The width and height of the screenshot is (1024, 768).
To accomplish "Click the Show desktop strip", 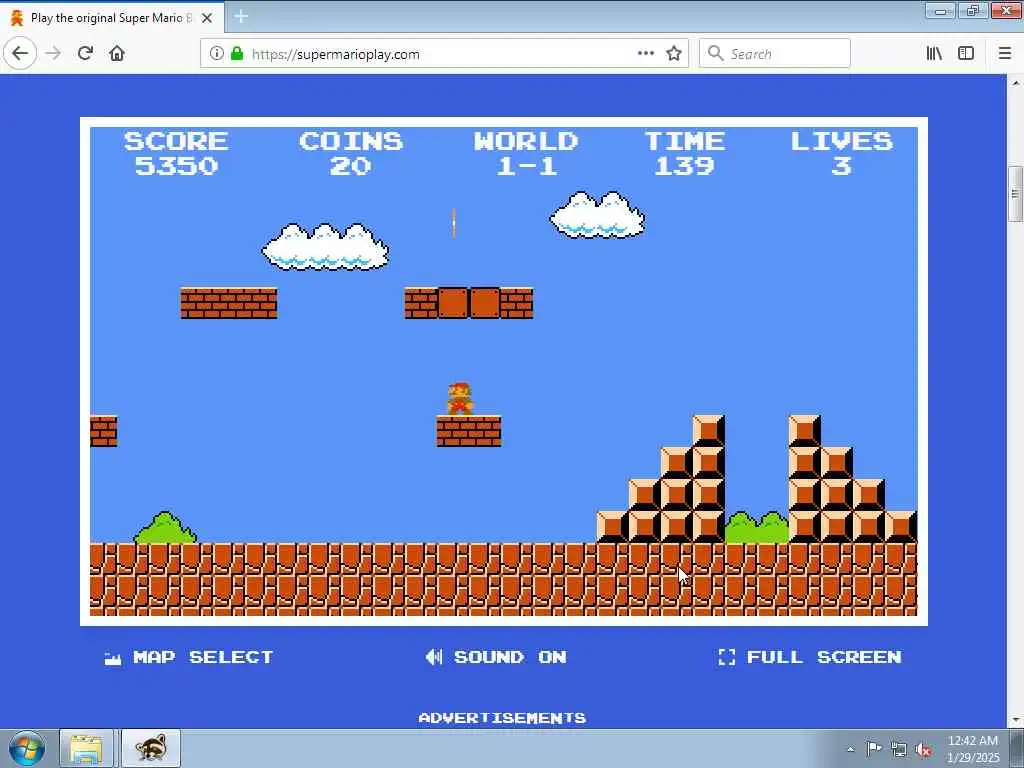I will 1017,749.
